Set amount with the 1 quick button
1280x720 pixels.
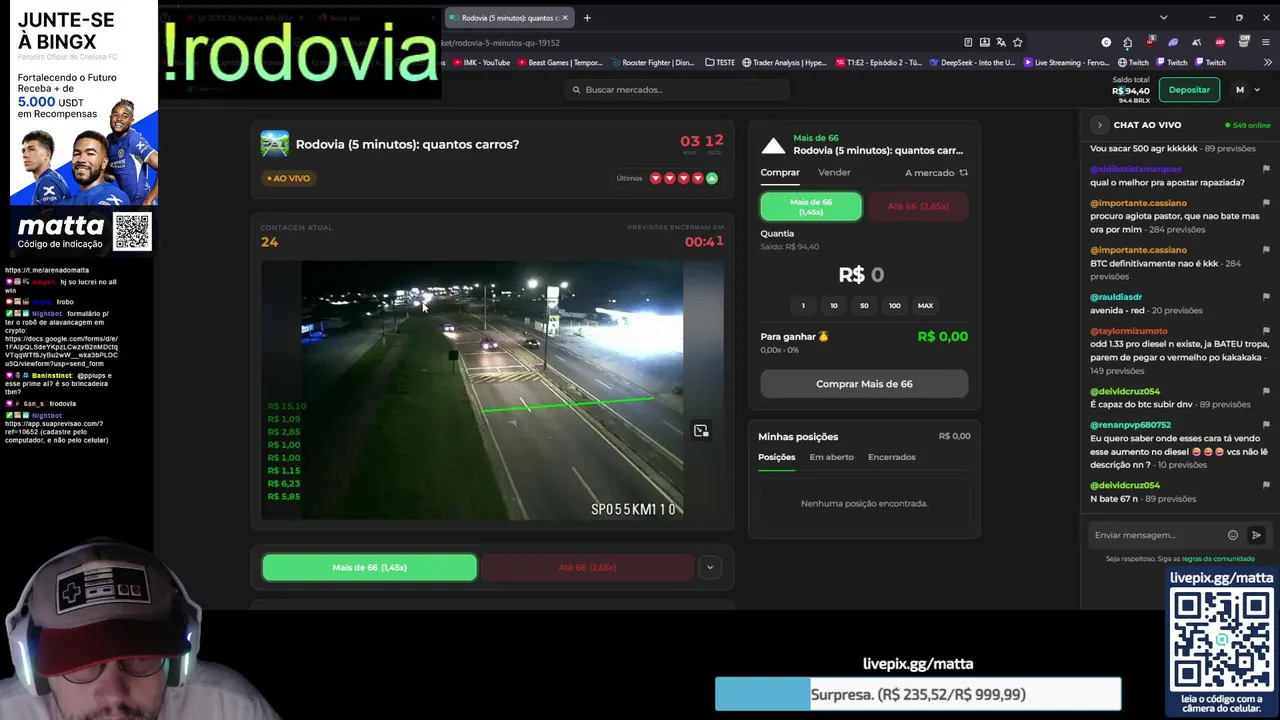click(803, 306)
